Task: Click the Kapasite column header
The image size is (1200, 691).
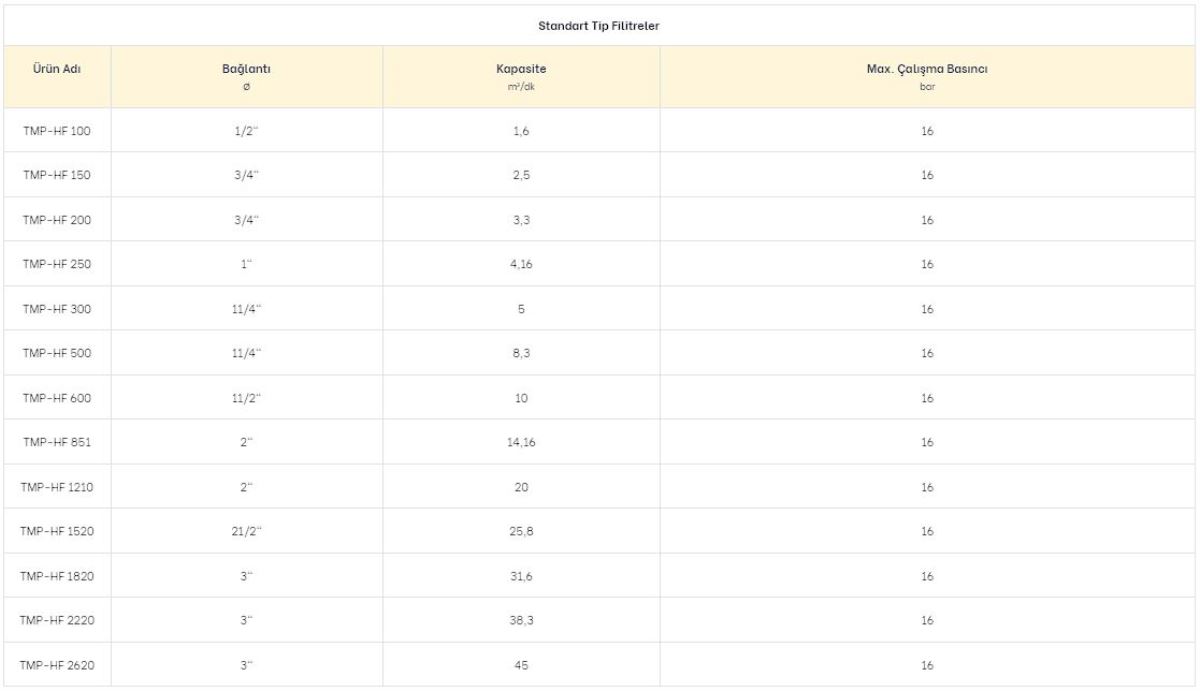Action: [x=521, y=77]
